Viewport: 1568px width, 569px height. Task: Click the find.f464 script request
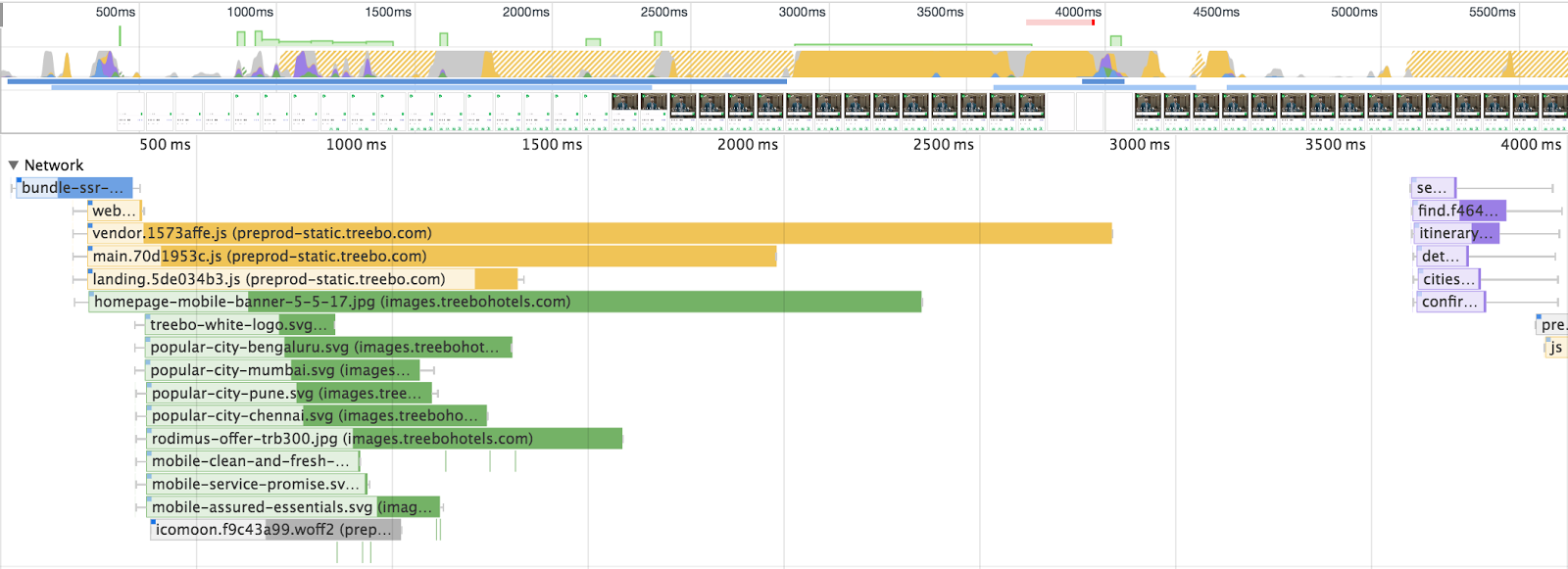pyautogui.click(x=1458, y=211)
